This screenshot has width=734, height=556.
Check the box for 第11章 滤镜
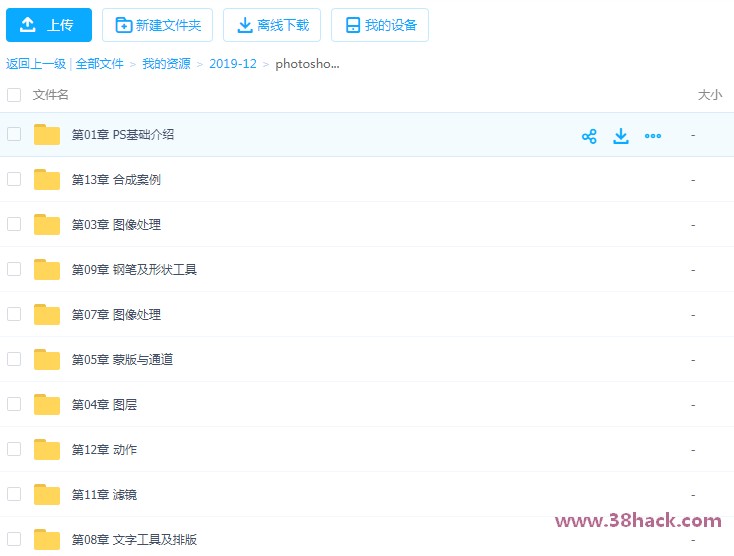tap(14, 494)
